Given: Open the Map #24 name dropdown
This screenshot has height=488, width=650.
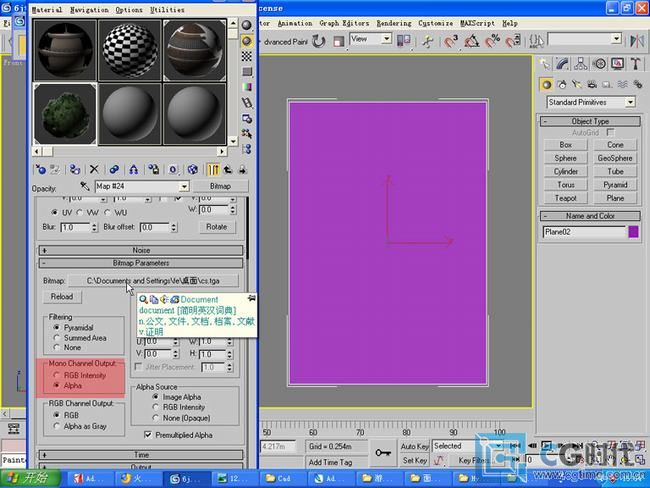Looking at the screenshot, I should click(x=184, y=186).
